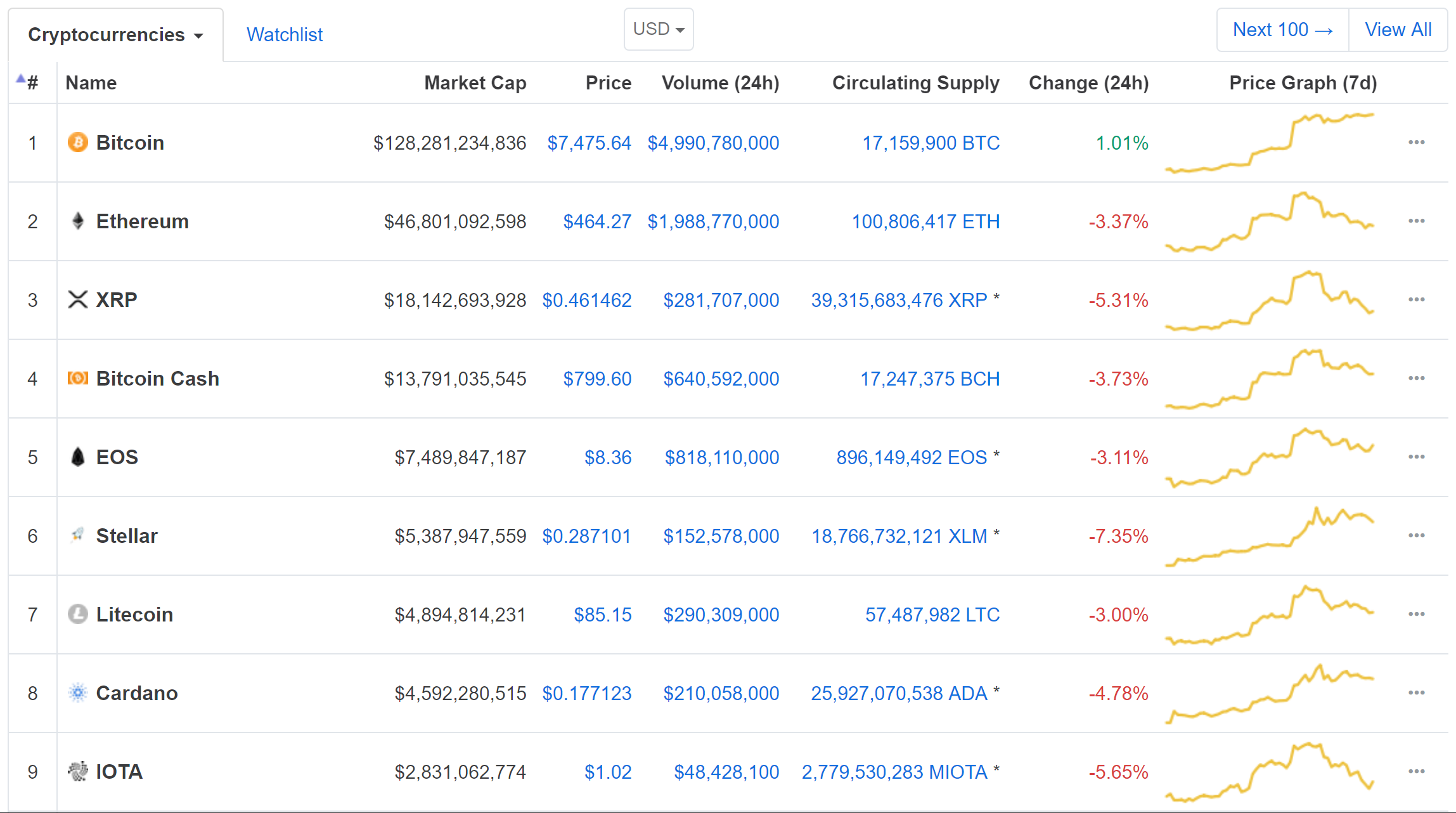
Task: Click the View All button
Action: point(1398,30)
